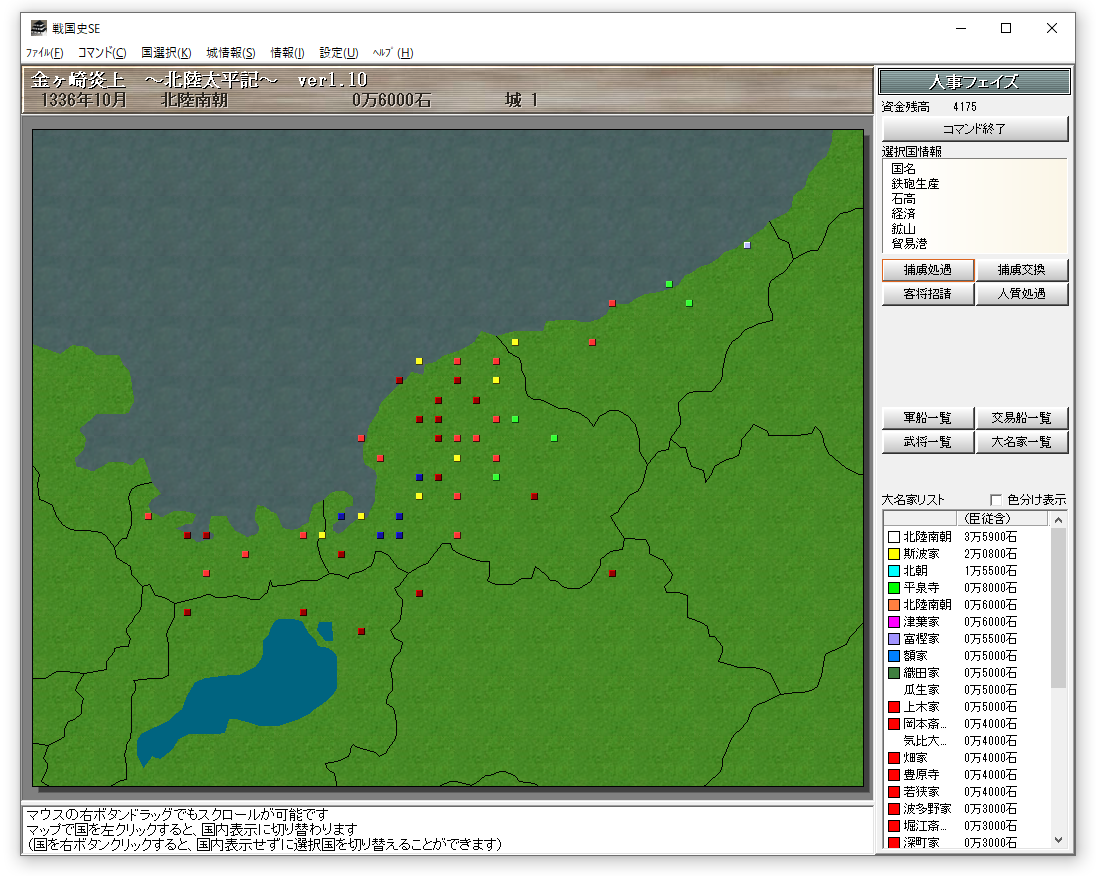Open the 軍船一覧 list
Viewport: 1096px width, 876px height.
coord(927,418)
